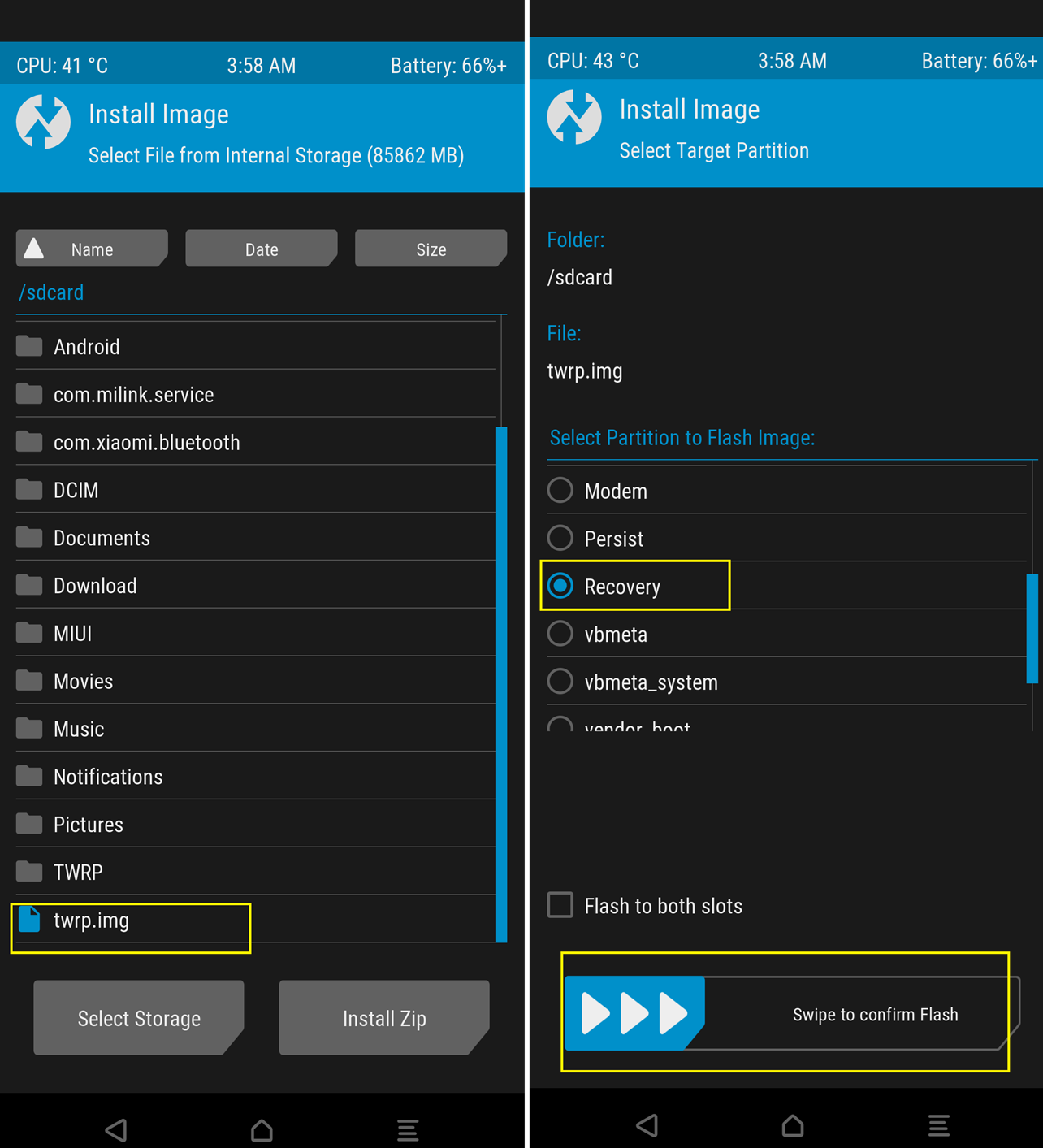Tap the back navigation icon on left screen
Screen dimensions: 1043x1148
coord(116,1129)
